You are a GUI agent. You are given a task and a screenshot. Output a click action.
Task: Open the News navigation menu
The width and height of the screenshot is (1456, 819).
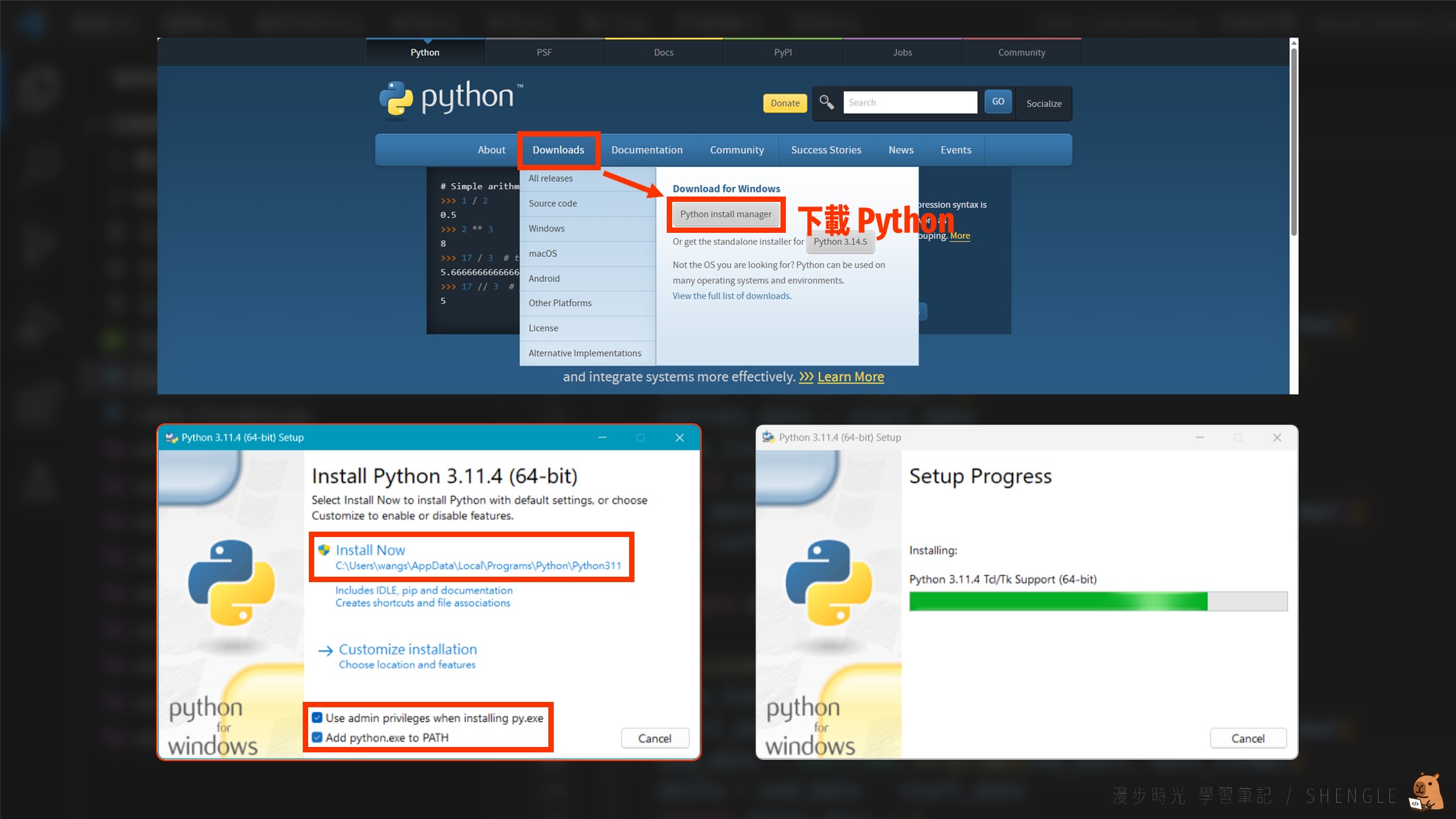[x=901, y=150]
